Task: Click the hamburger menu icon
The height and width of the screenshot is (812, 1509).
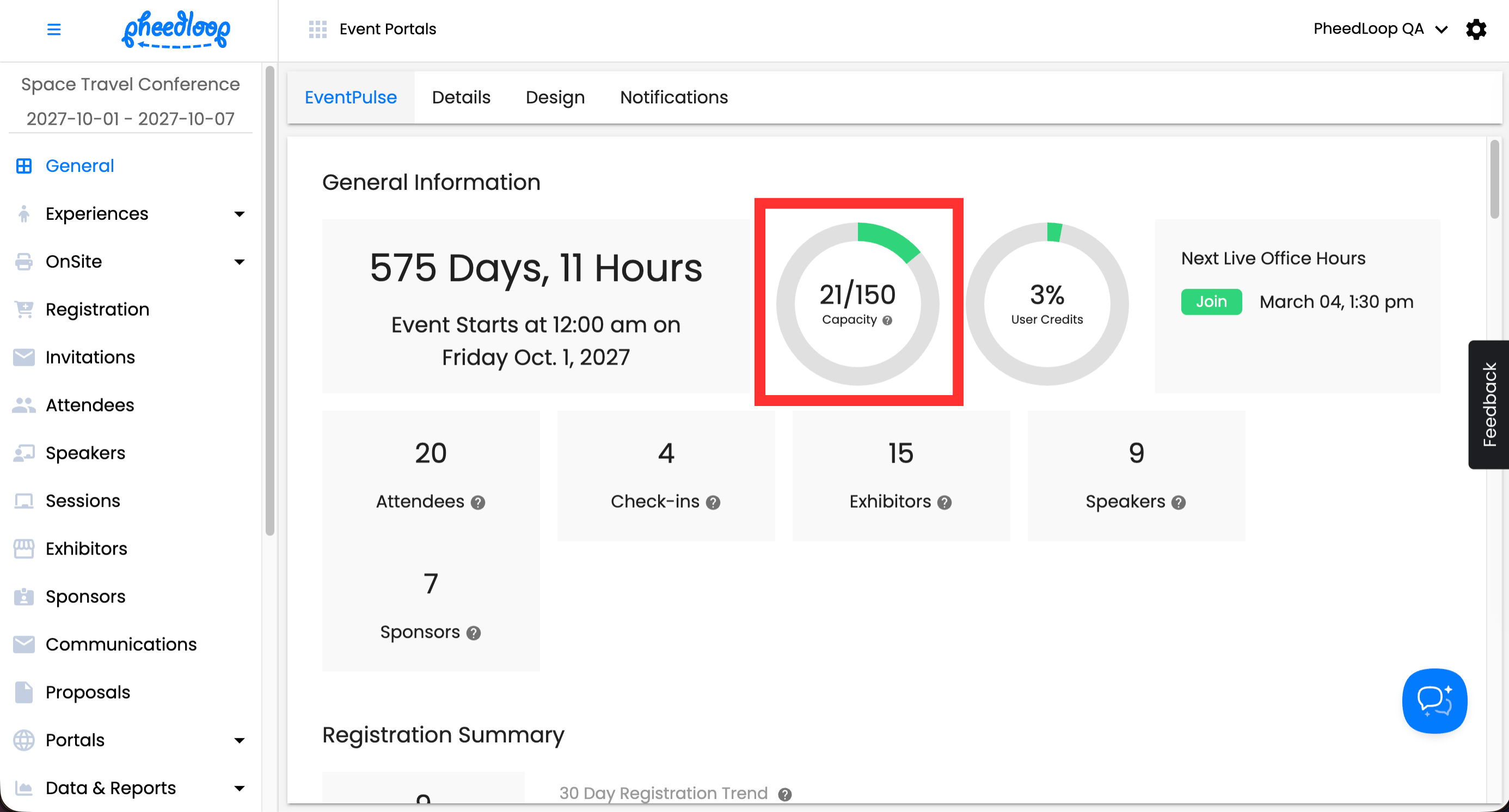Action: [54, 29]
